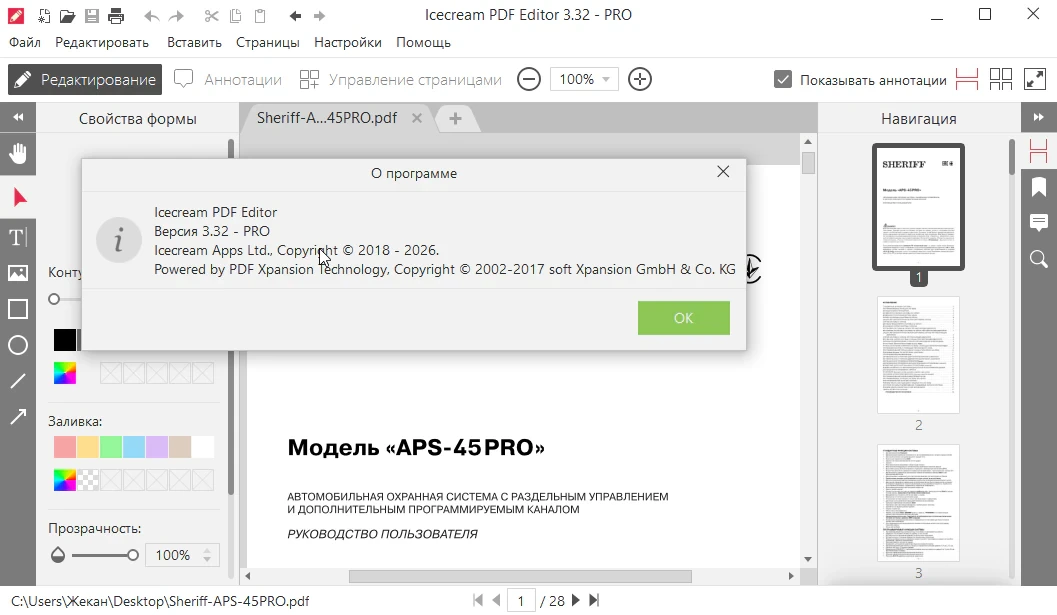1057x615 pixels.
Task: Go forward with the right arrow icon
Action: tap(320, 16)
